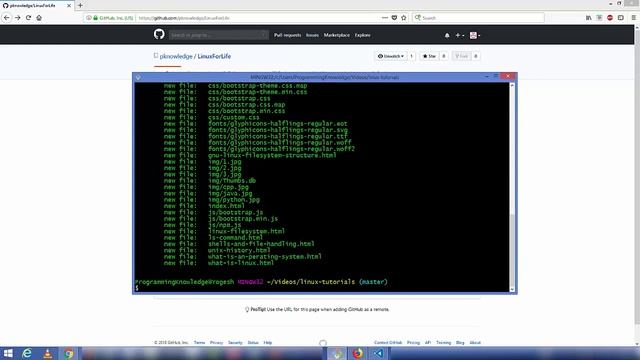This screenshot has width=640, height=360.
Task: Click the github.com address bar
Action: [x=257, y=18]
